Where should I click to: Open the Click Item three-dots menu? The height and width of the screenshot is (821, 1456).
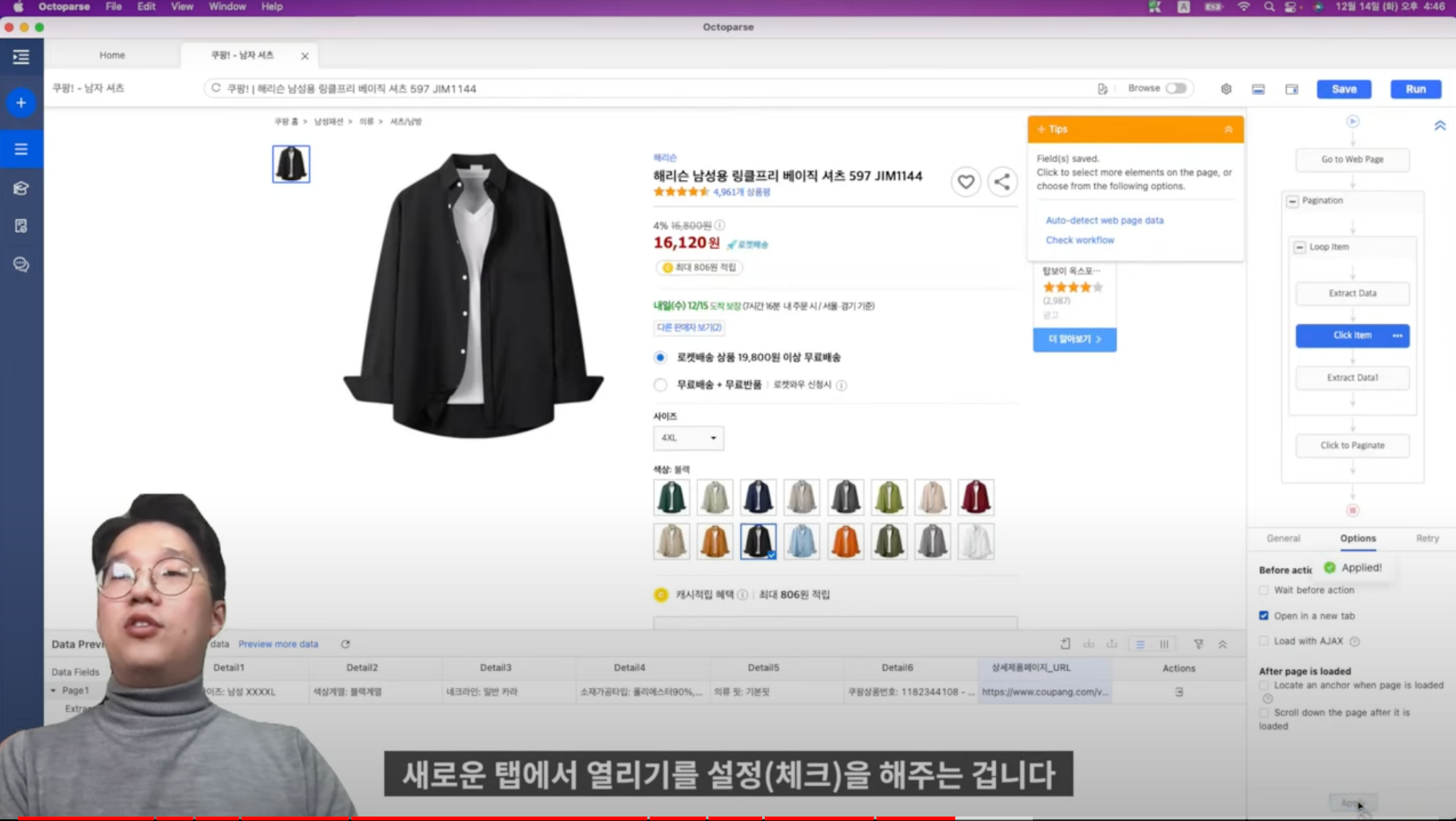click(x=1397, y=336)
